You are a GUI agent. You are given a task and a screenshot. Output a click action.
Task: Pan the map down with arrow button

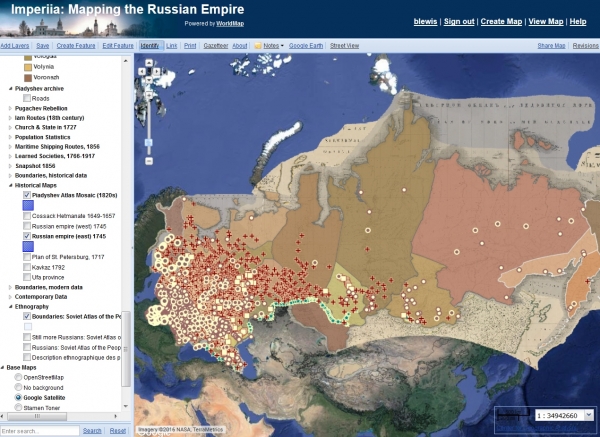click(x=149, y=80)
